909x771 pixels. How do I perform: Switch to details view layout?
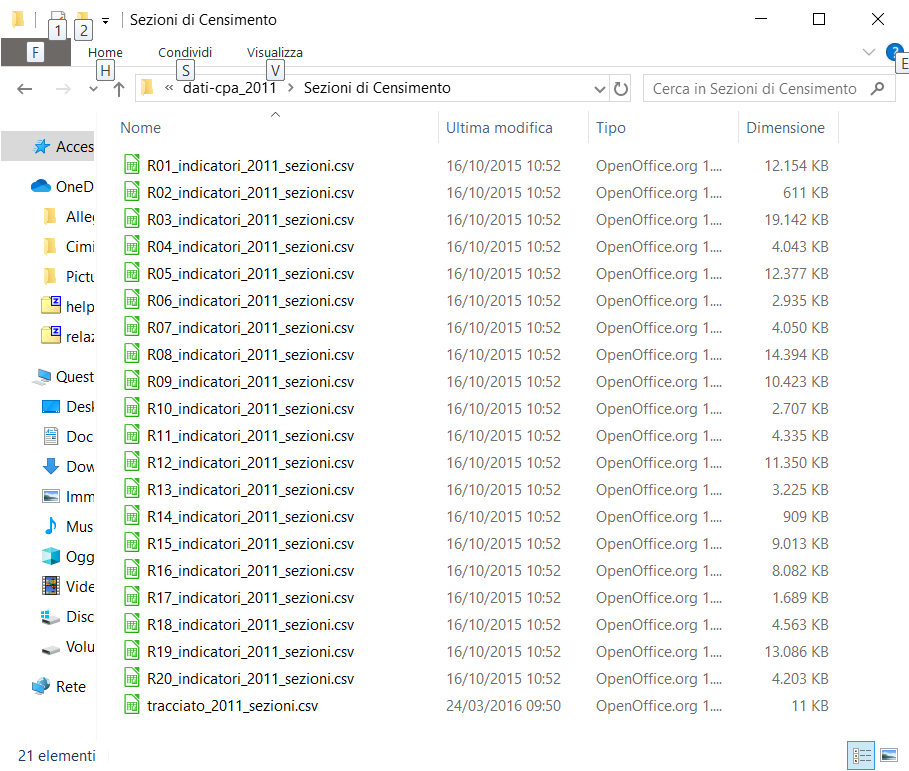860,755
